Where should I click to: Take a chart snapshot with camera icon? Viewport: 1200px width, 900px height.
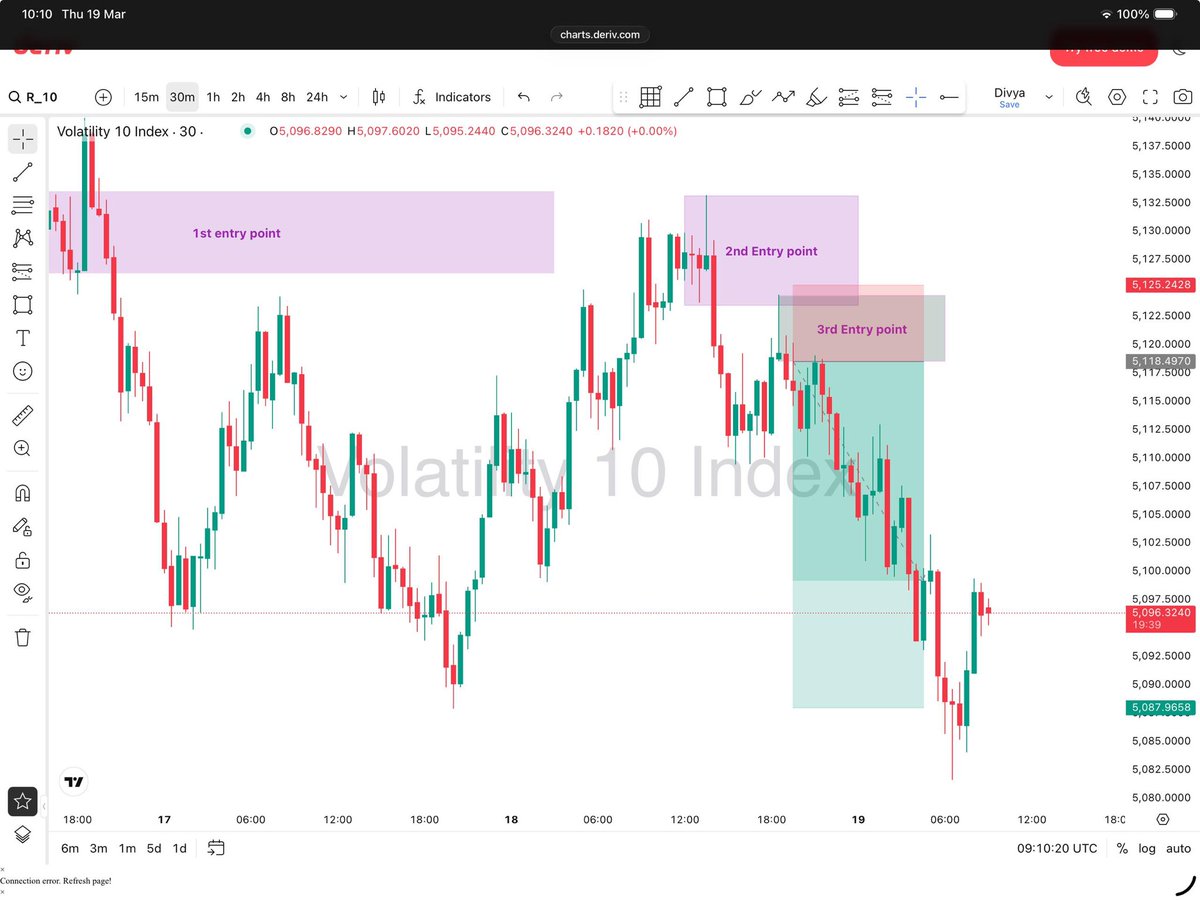(1183, 97)
